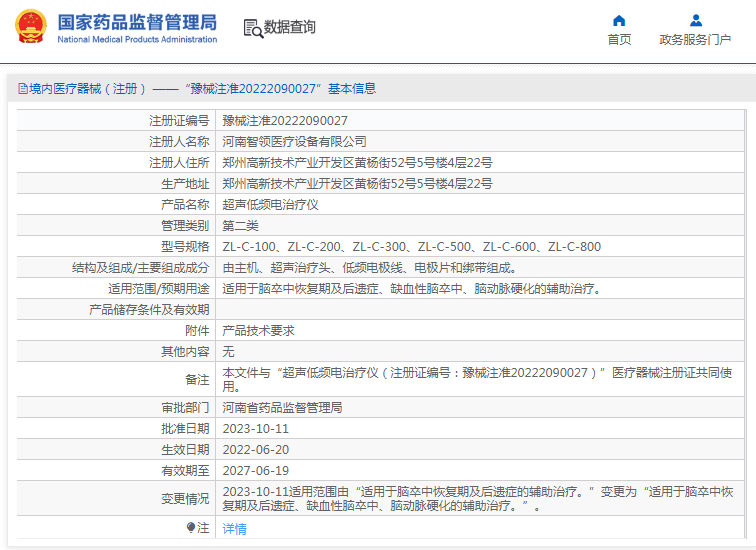This screenshot has height=550, width=756.
Task: Click the 生产地址 address value
Action: click(x=357, y=184)
